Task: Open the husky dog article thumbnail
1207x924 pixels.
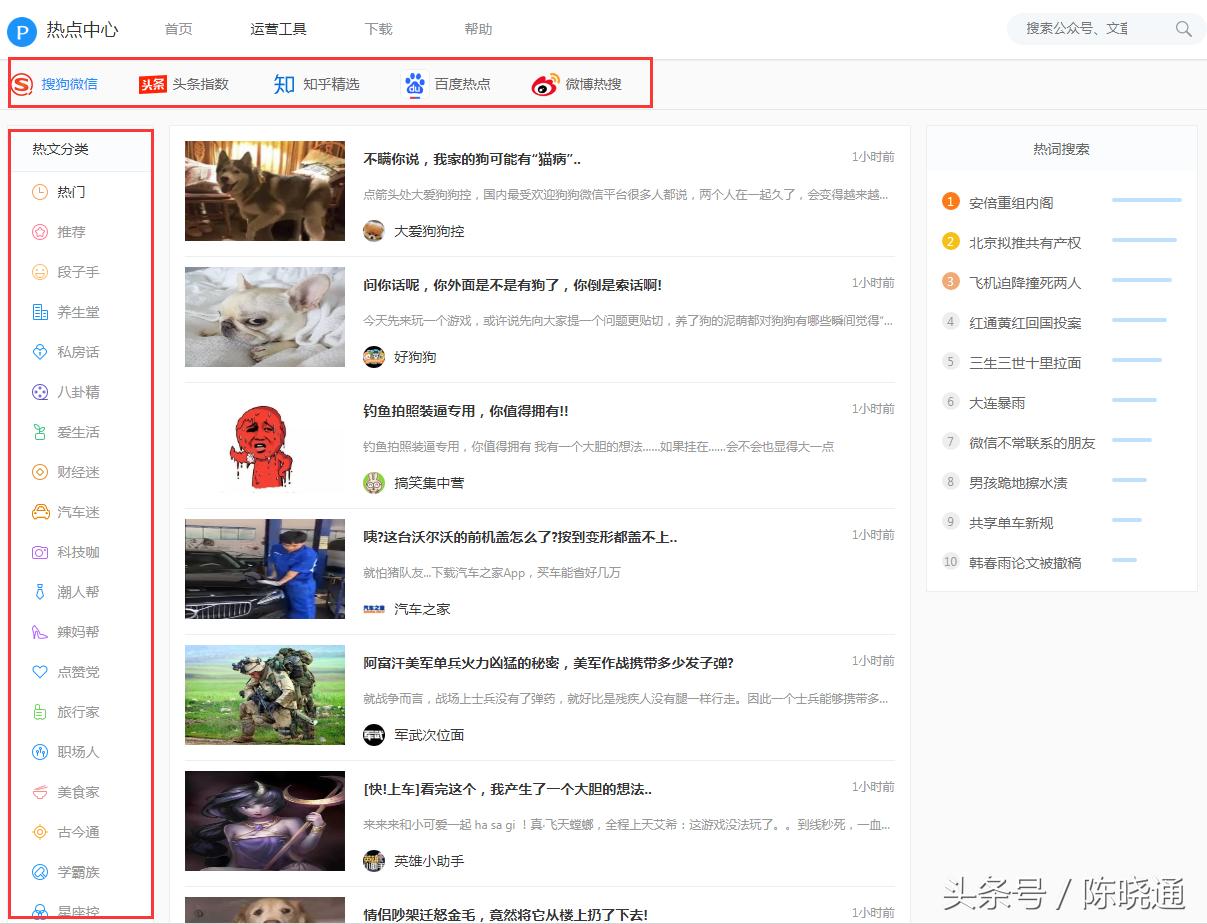Action: pyautogui.click(x=264, y=190)
